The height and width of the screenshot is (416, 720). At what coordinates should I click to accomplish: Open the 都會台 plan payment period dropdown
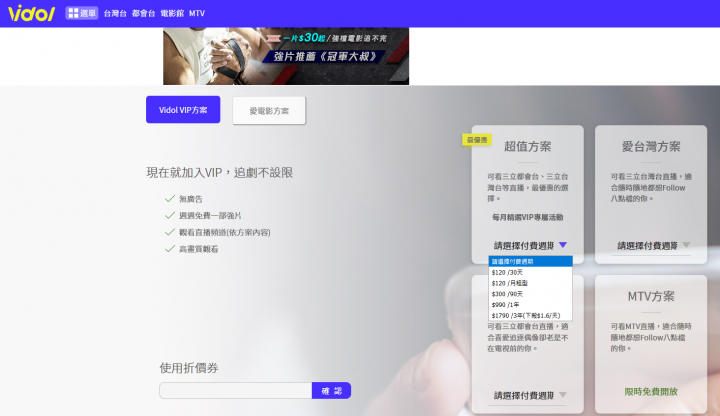point(530,395)
